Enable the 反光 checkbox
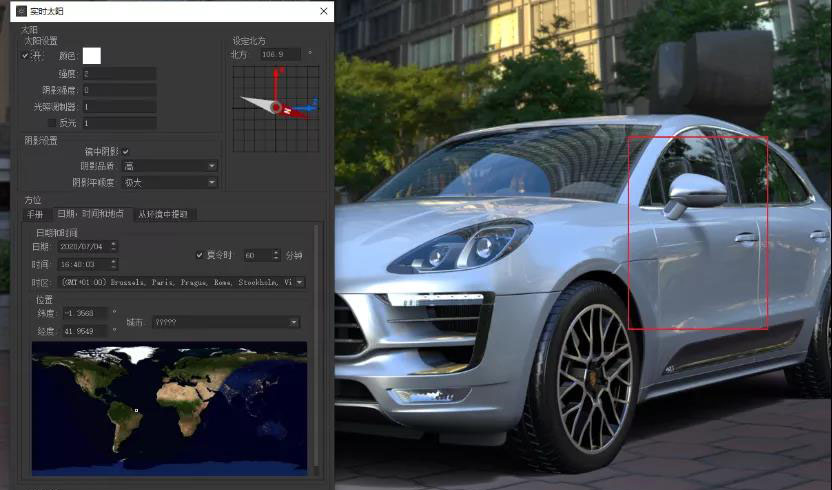The height and width of the screenshot is (490, 832). [53, 123]
